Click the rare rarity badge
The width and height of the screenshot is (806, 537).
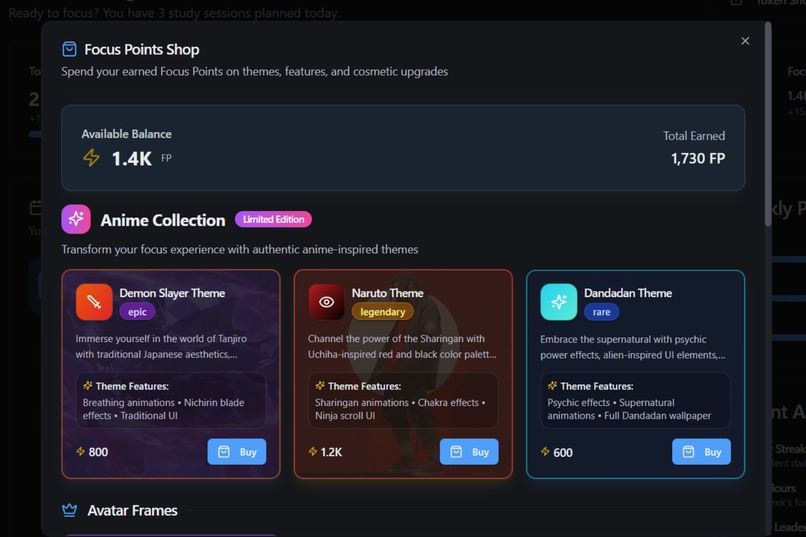tap(601, 312)
